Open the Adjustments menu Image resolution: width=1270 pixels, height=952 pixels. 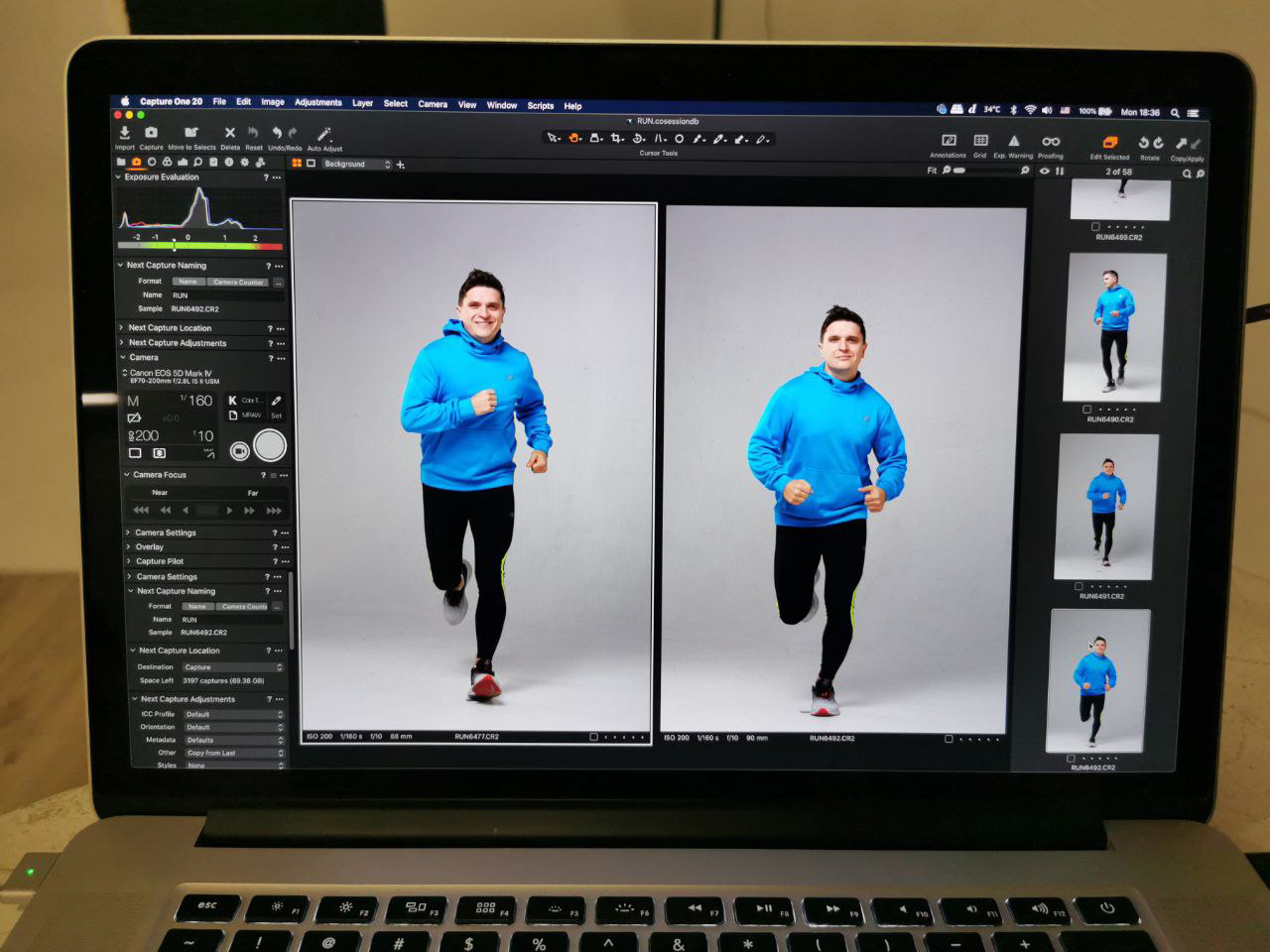(317, 102)
